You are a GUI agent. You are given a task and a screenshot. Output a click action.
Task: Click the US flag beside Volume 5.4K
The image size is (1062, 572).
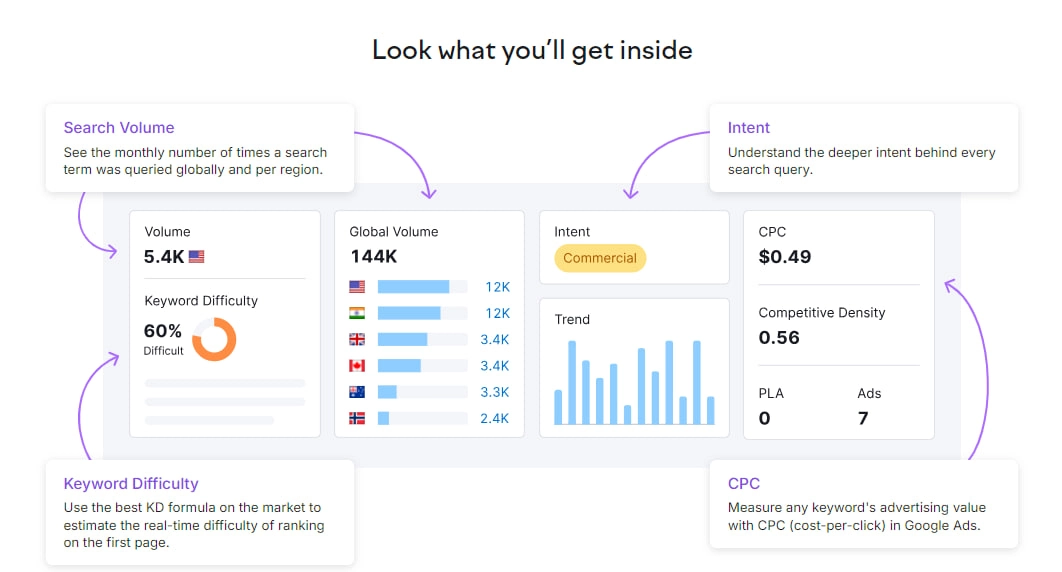coord(196,257)
